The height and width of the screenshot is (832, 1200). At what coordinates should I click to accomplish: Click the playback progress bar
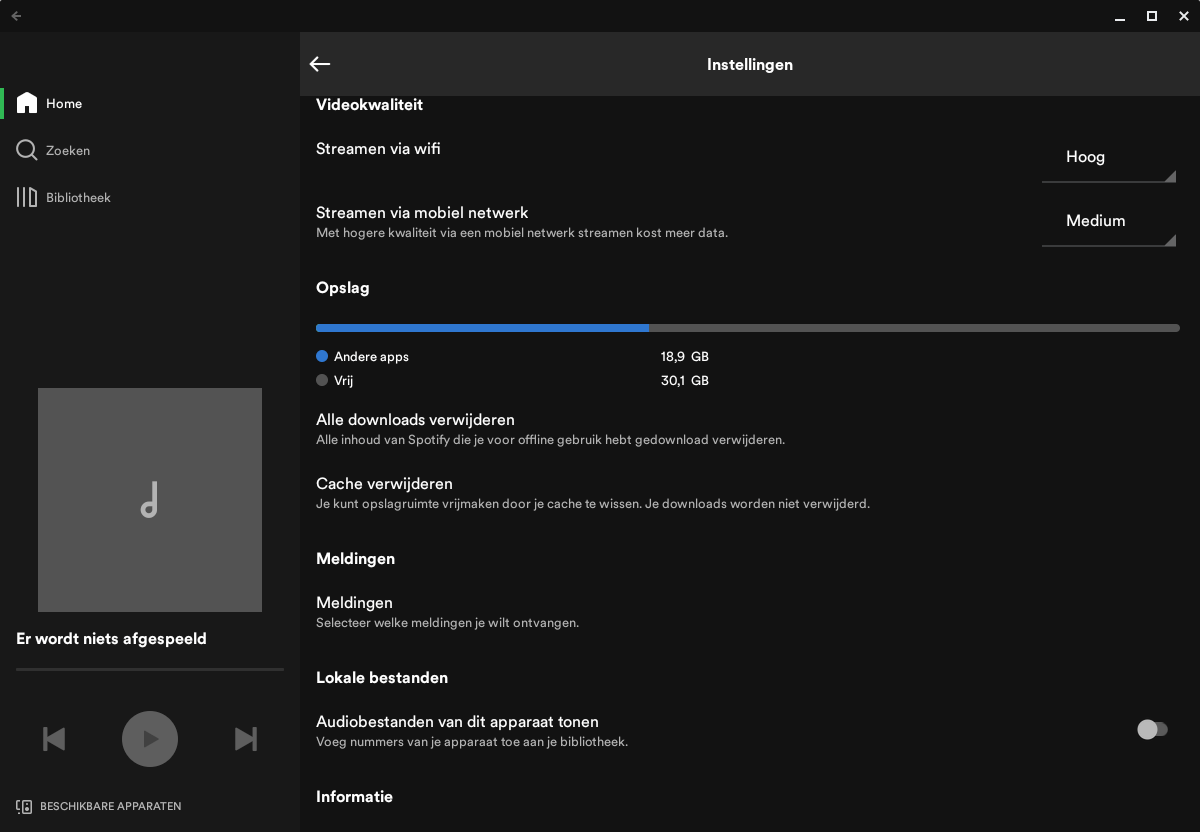pos(150,670)
